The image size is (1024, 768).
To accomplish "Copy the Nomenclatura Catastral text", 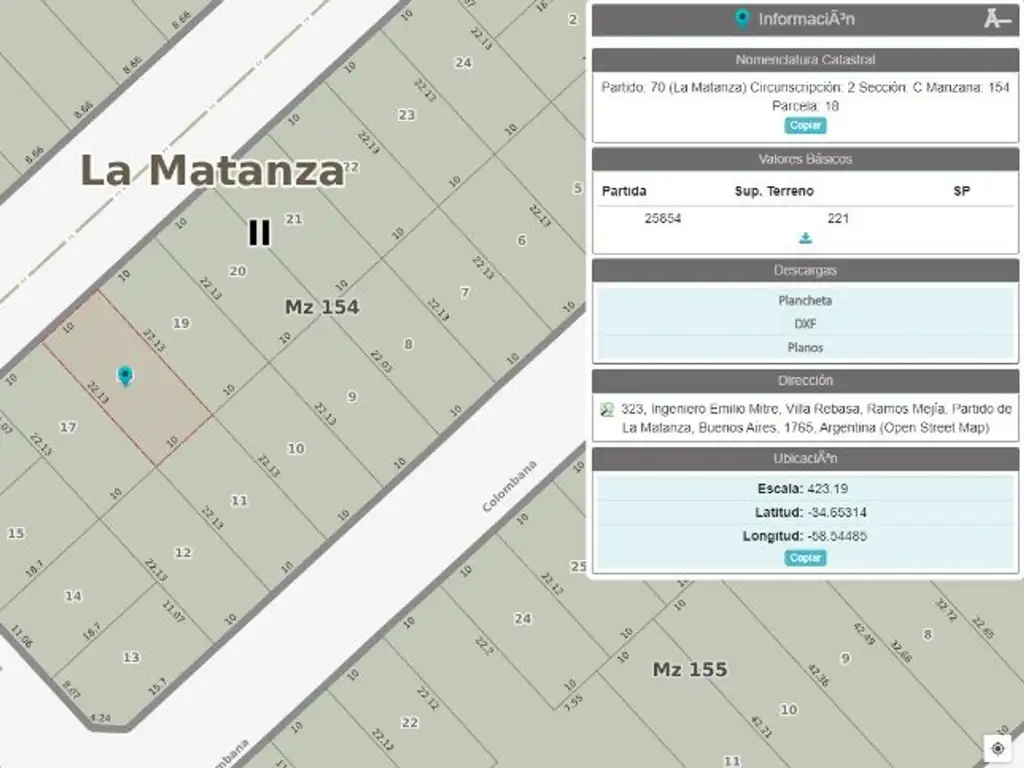I will coord(805,126).
